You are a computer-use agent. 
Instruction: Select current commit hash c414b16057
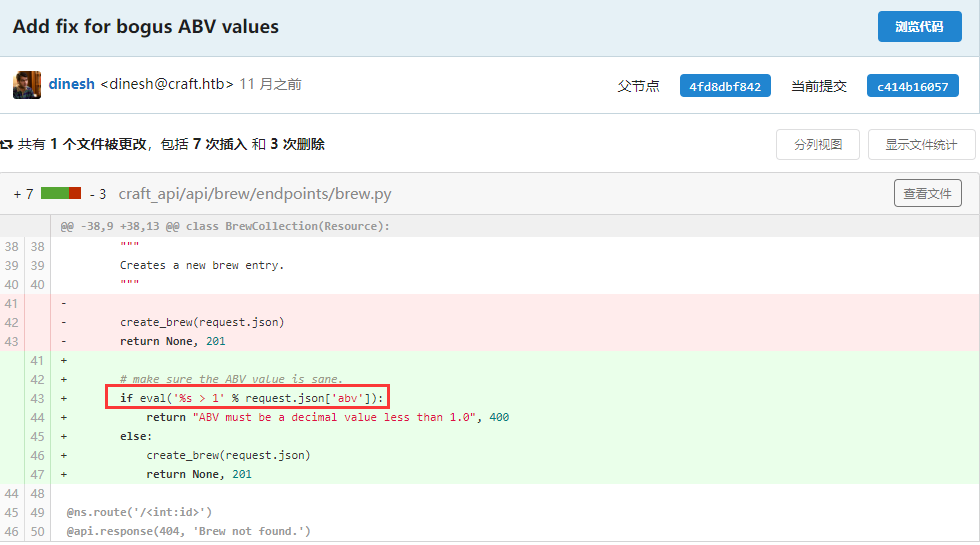(x=912, y=86)
